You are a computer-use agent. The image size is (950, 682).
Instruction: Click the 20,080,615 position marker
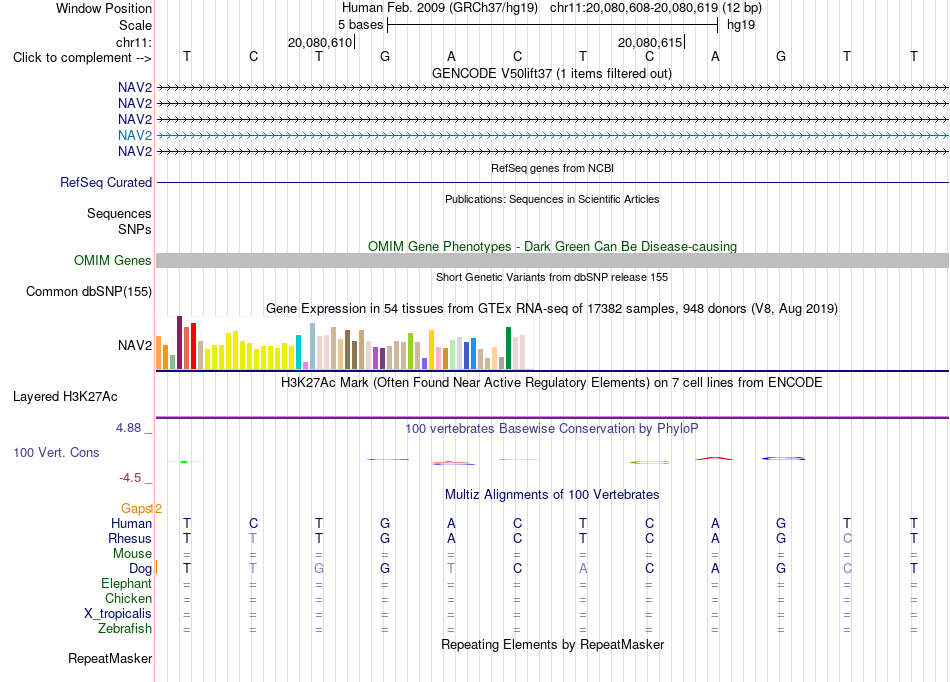pos(650,42)
